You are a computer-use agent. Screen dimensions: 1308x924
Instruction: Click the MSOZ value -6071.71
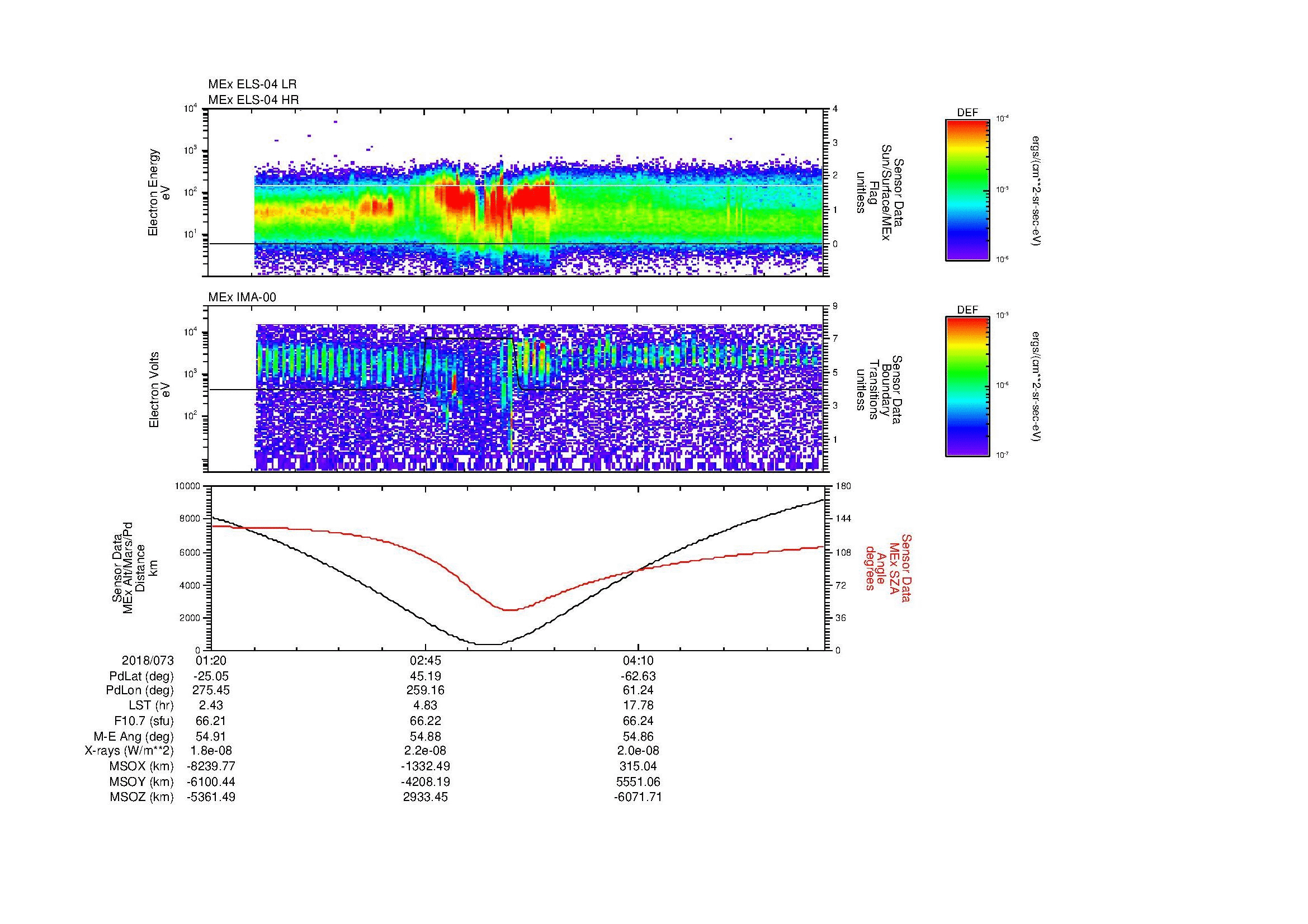pyautogui.click(x=638, y=797)
